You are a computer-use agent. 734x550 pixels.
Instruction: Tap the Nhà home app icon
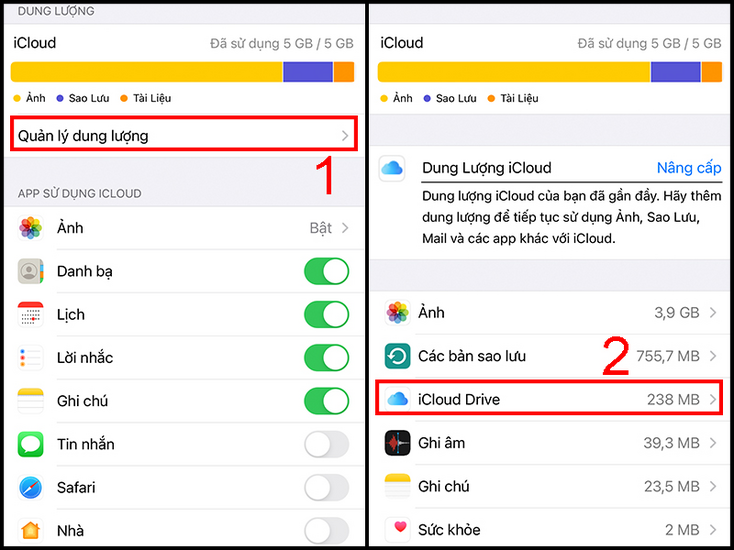pos(30,530)
